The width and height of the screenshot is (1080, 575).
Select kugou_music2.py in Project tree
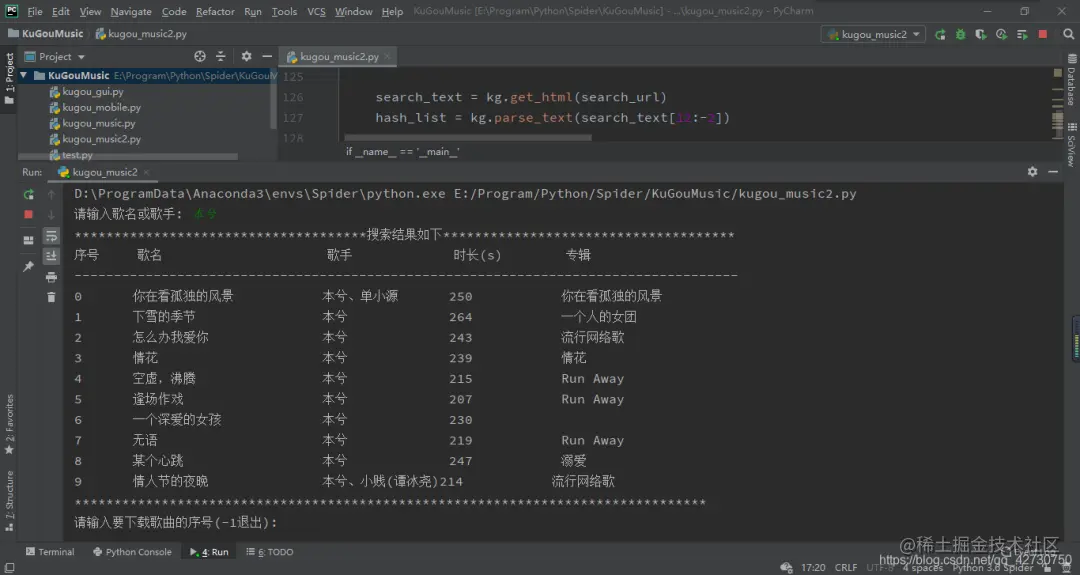pos(95,139)
